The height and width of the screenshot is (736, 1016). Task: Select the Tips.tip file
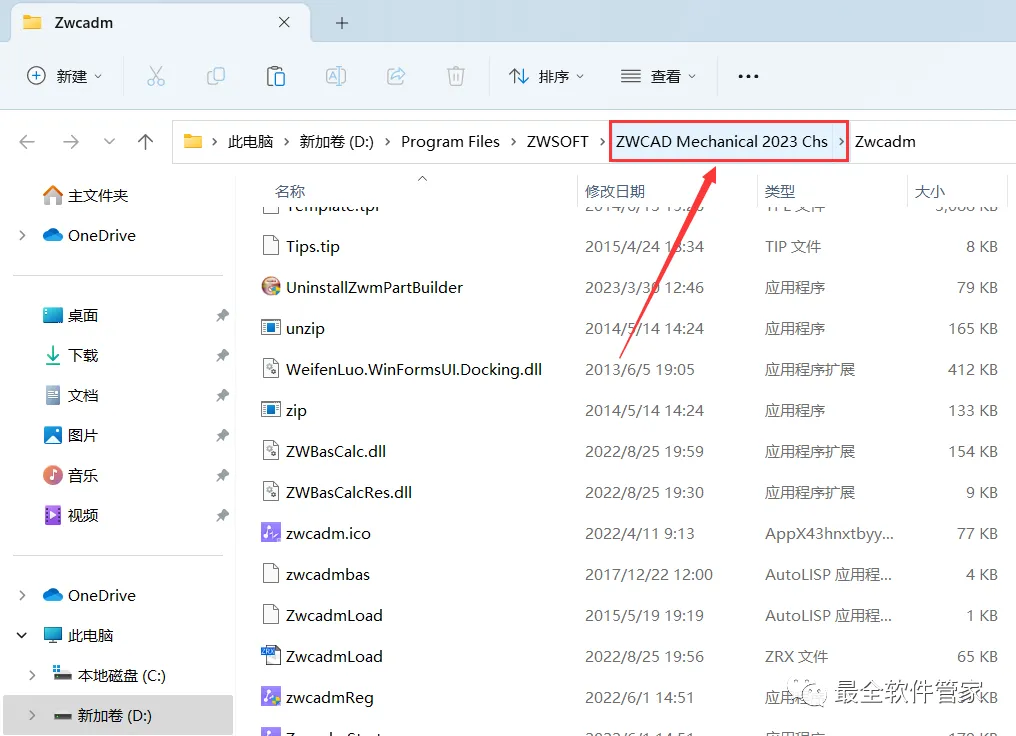coord(312,247)
